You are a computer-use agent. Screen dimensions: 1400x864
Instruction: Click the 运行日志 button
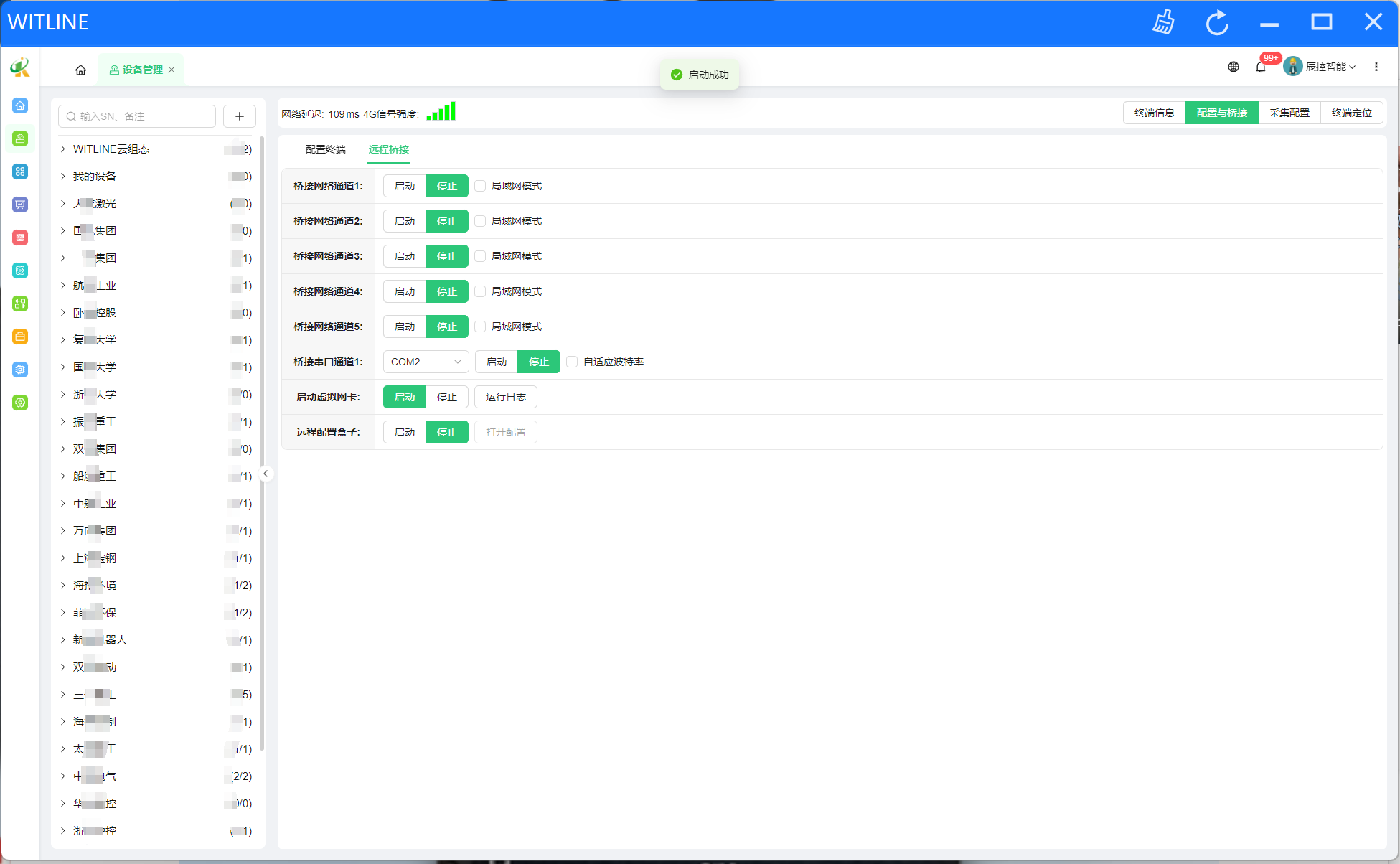point(505,397)
